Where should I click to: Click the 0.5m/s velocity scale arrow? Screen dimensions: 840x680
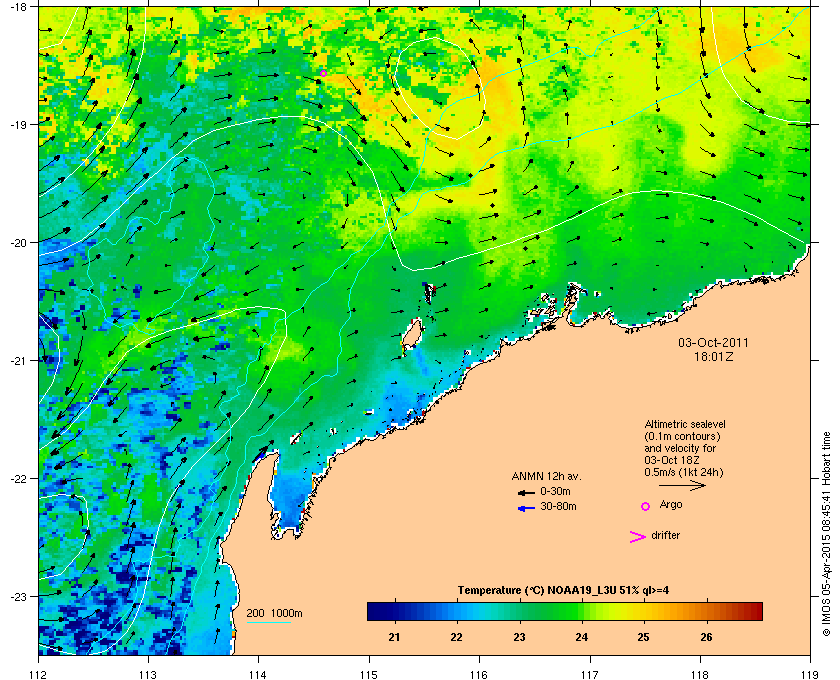[682, 486]
